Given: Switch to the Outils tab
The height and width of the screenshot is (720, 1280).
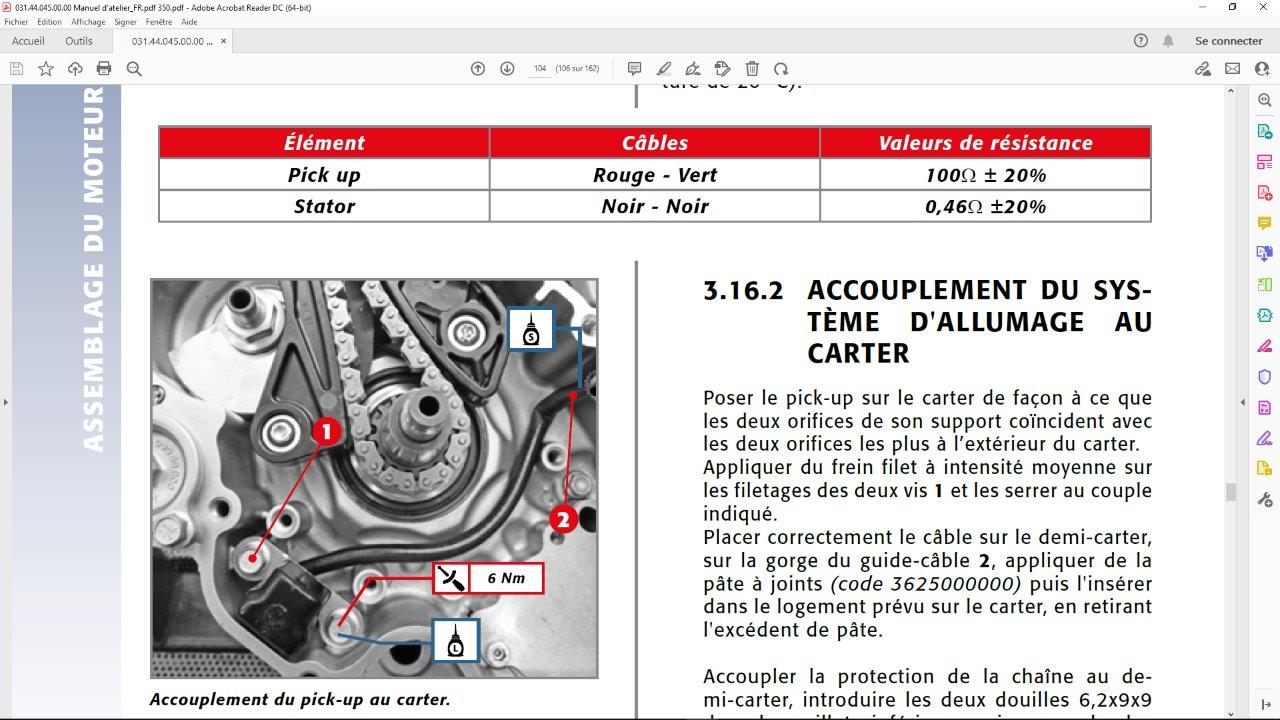Looking at the screenshot, I should pyautogui.click(x=79, y=41).
